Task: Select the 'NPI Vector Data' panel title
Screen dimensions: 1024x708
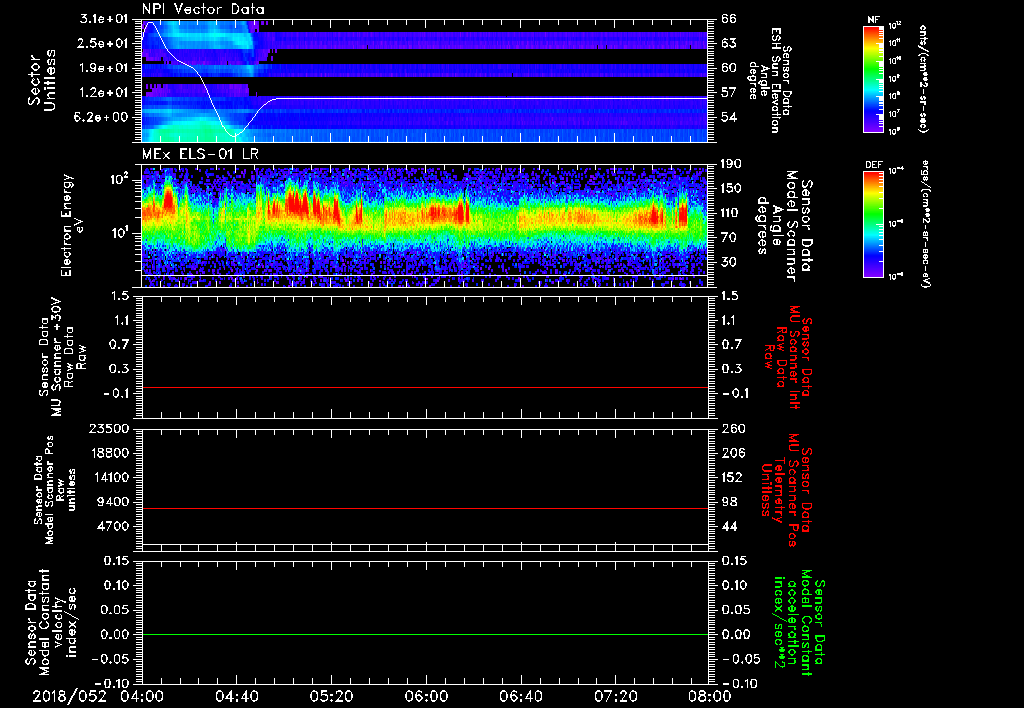Action: tap(203, 9)
